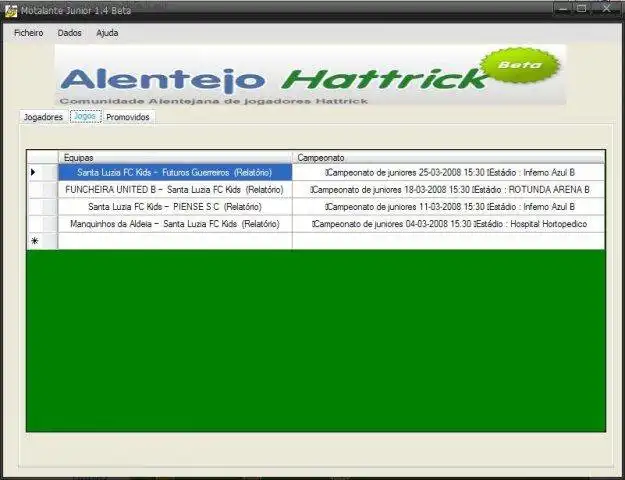Close the Mótalante Junior window
625x480 pixels.
[607, 9]
